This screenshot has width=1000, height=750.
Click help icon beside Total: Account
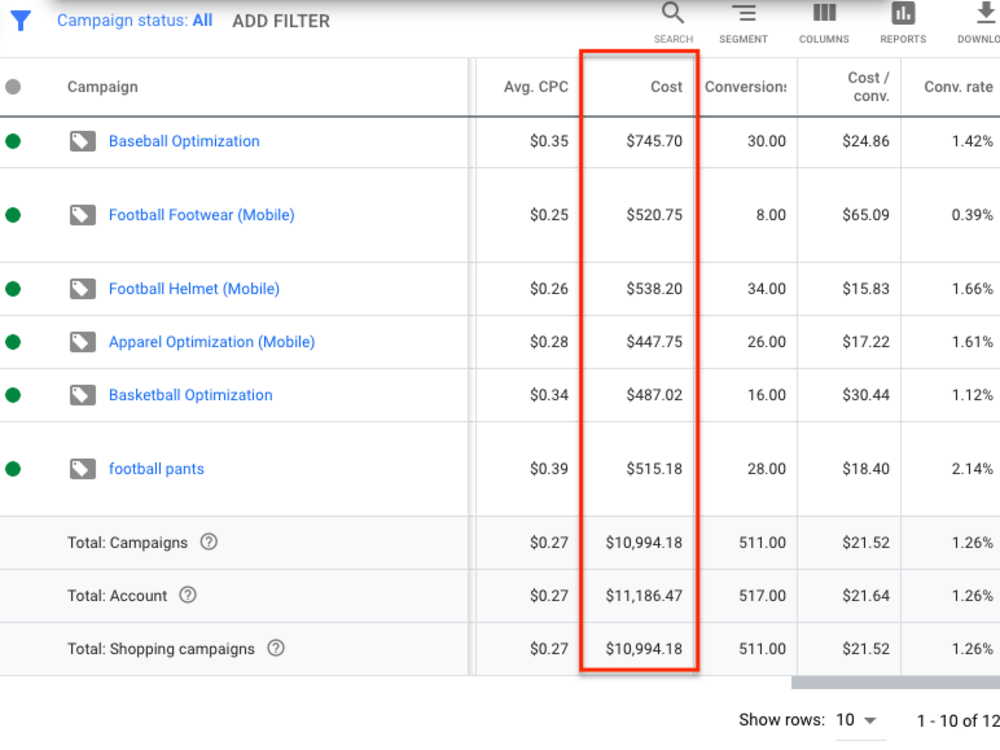click(x=188, y=595)
